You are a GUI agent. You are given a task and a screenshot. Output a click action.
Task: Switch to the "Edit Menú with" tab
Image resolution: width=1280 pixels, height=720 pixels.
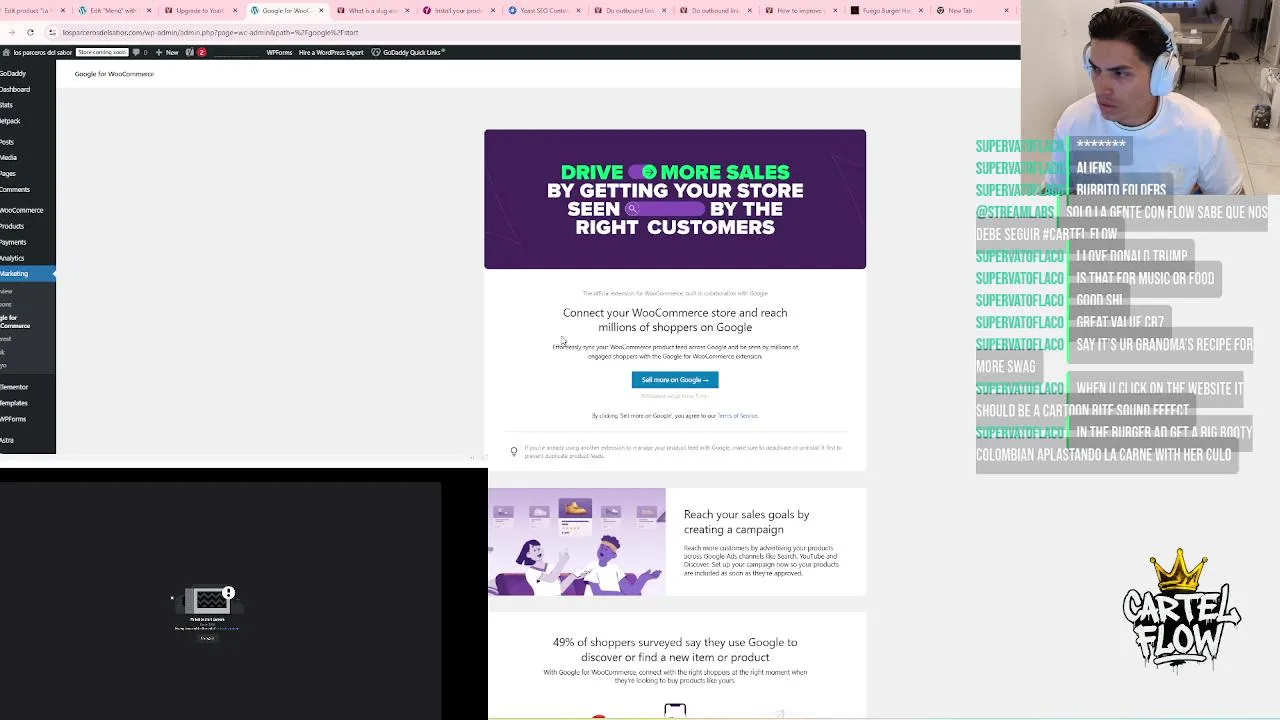(x=113, y=11)
